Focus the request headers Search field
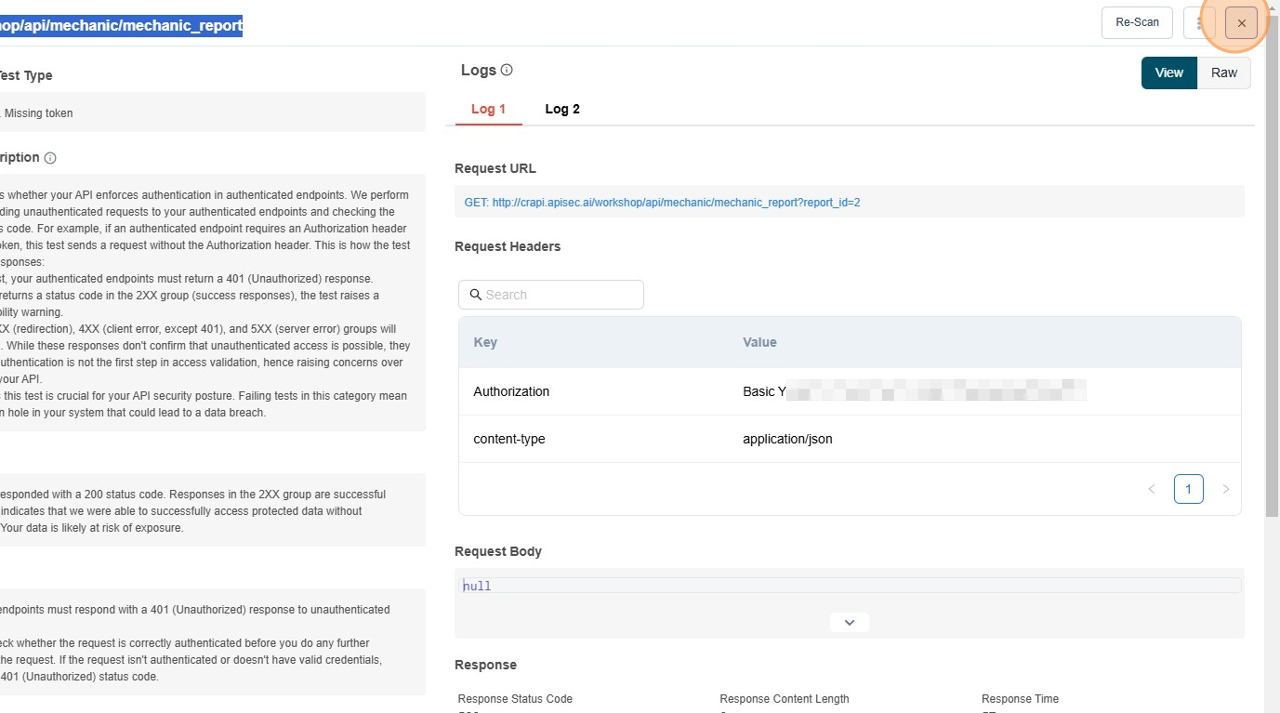 point(560,295)
